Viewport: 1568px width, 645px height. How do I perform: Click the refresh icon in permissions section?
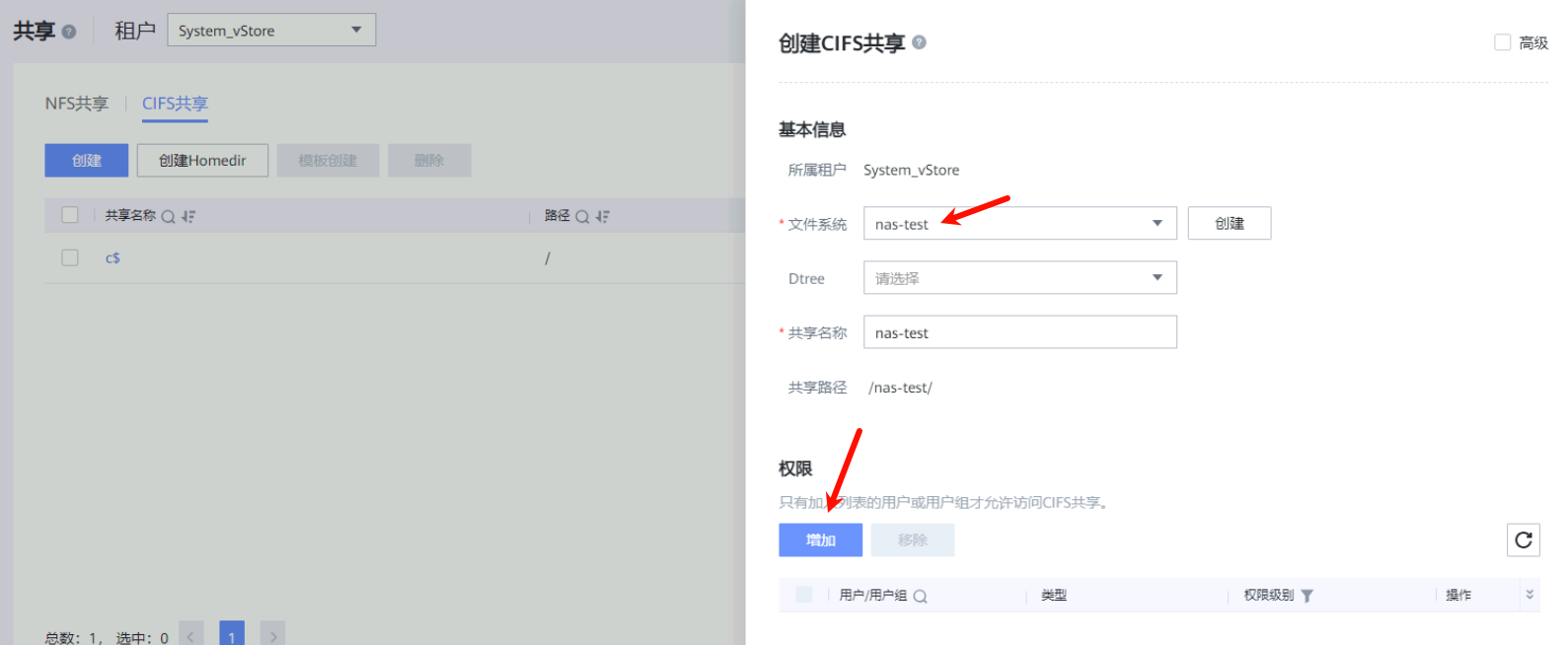pyautogui.click(x=1523, y=539)
